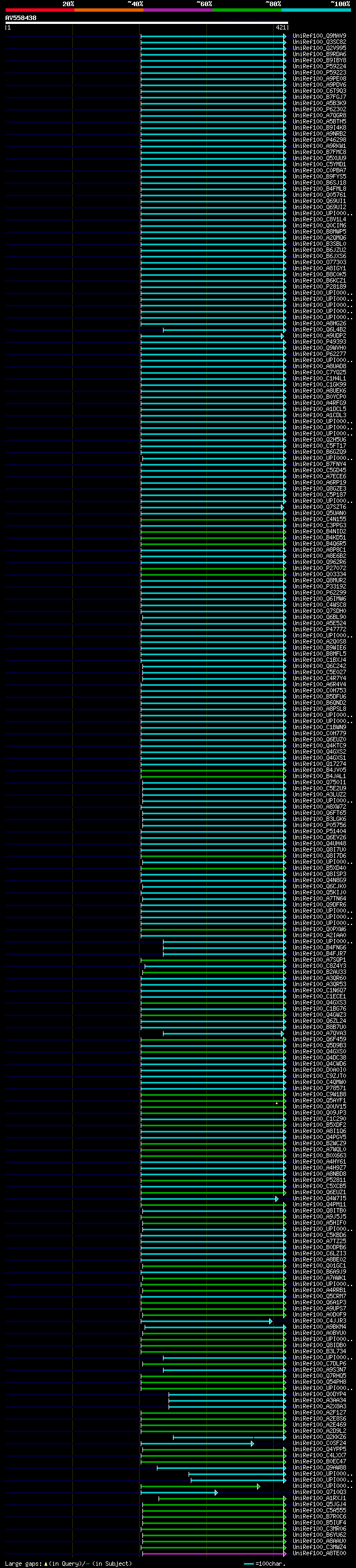Select the UniRef100_B4NID2 label
Image resolution: width=356 pixels, height=1568 pixels.
point(319,531)
